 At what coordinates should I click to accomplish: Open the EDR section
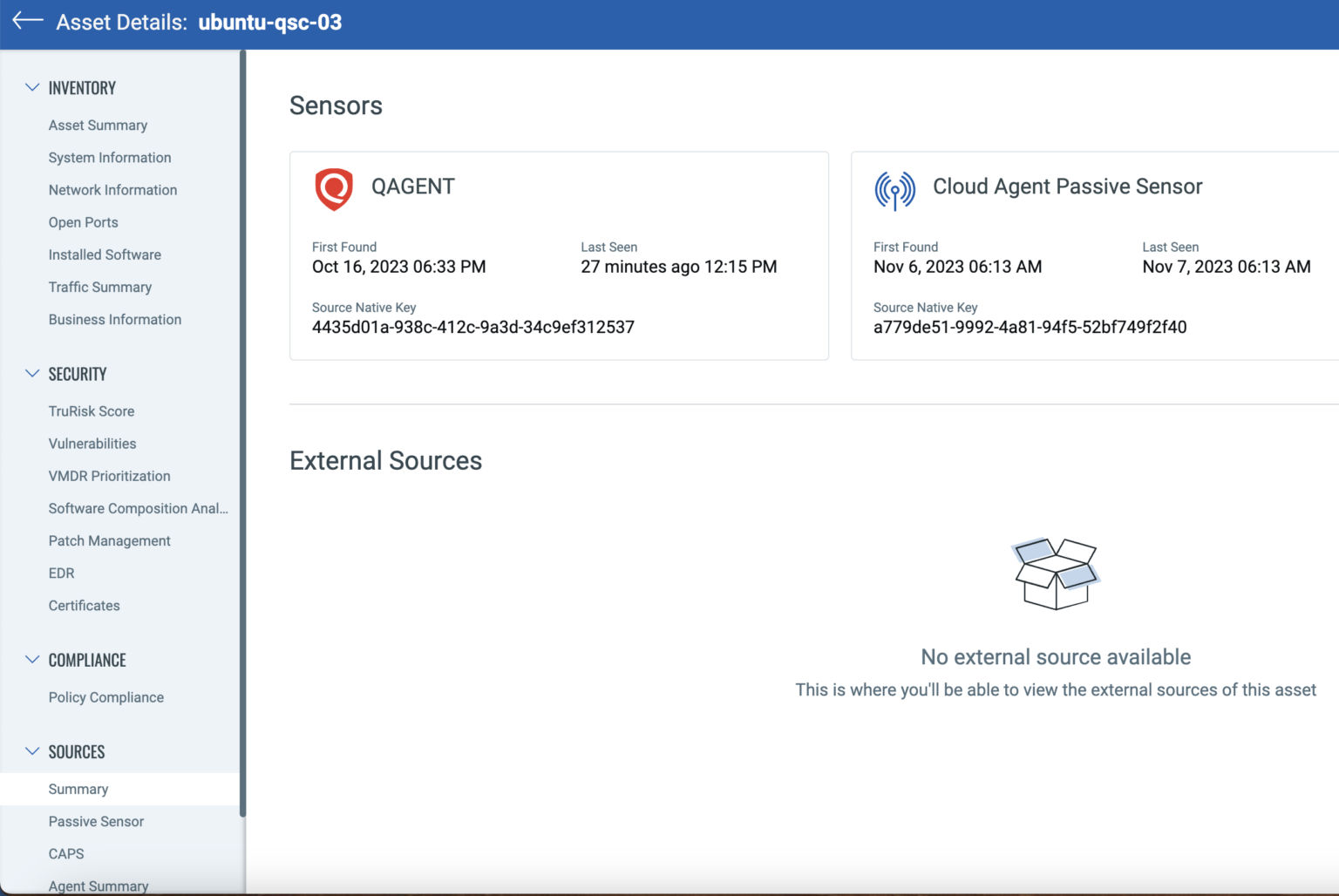(x=61, y=573)
